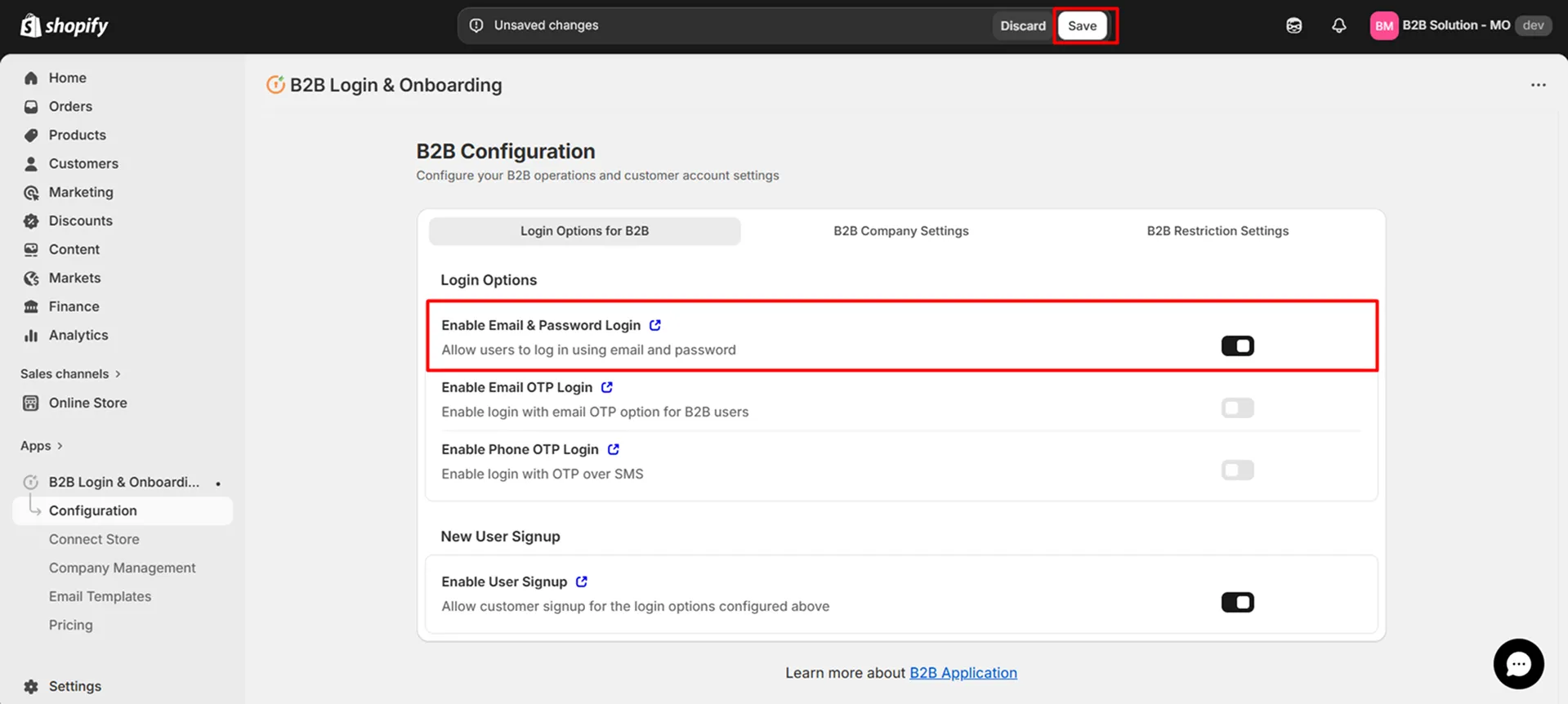Open Company Management page
The height and width of the screenshot is (704, 1568).
(x=122, y=568)
